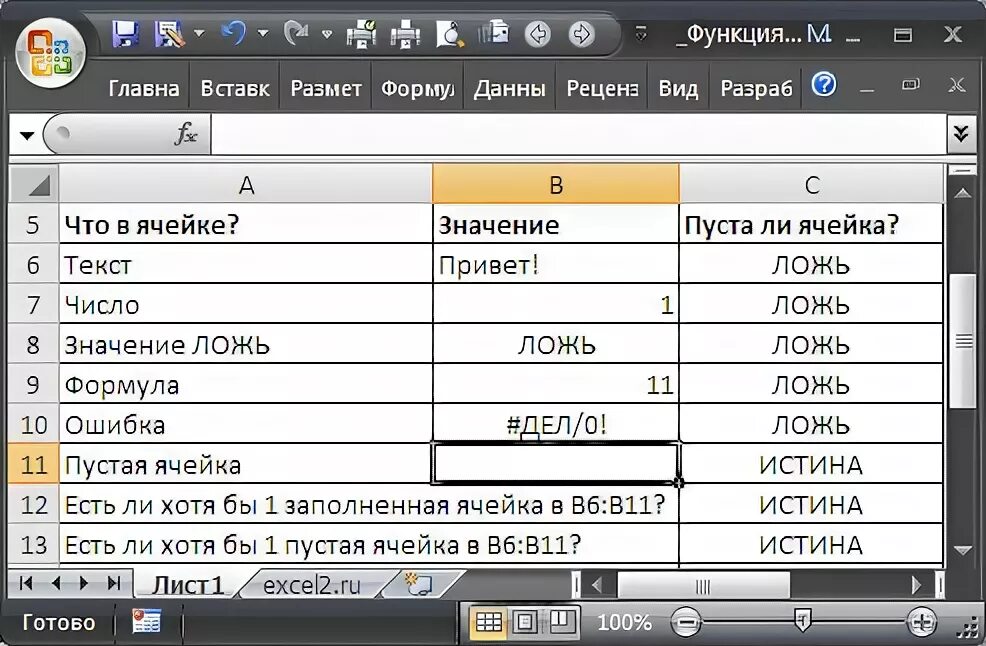The height and width of the screenshot is (646, 986).
Task: Click the macro recording icon in status bar
Action: [x=147, y=621]
